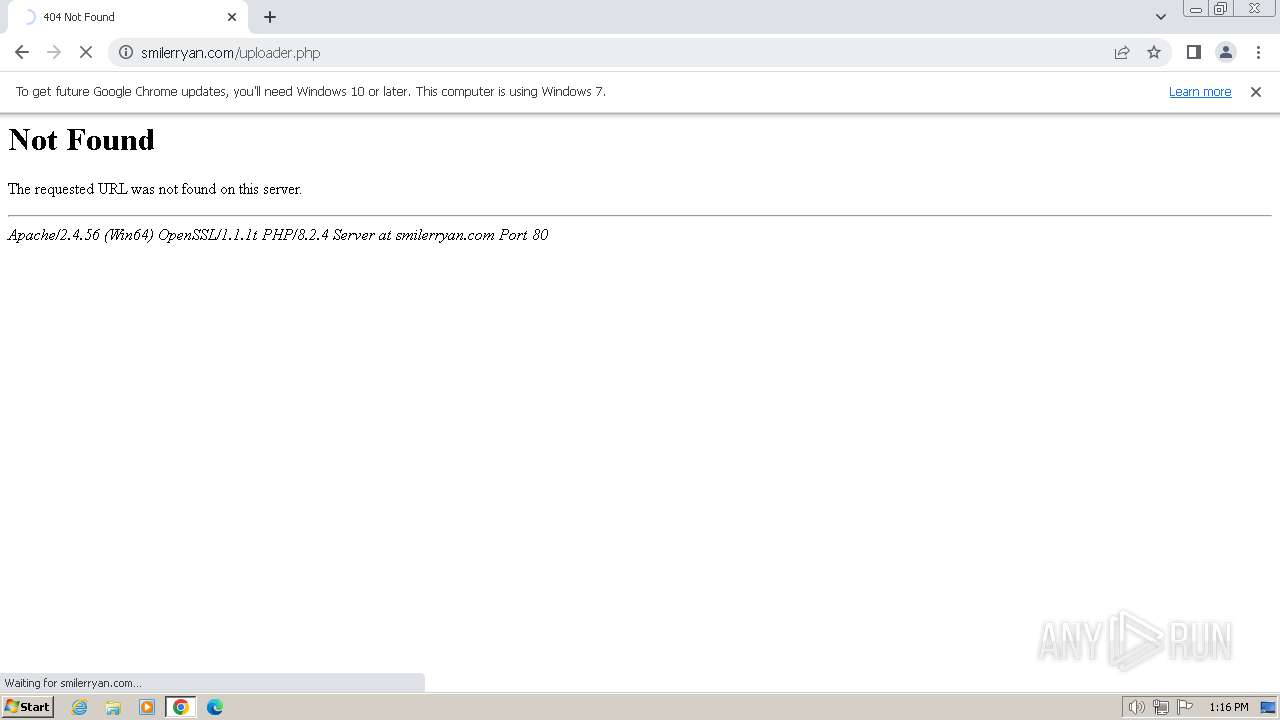Go back to the previous page
1280x720 pixels.
[x=22, y=52]
